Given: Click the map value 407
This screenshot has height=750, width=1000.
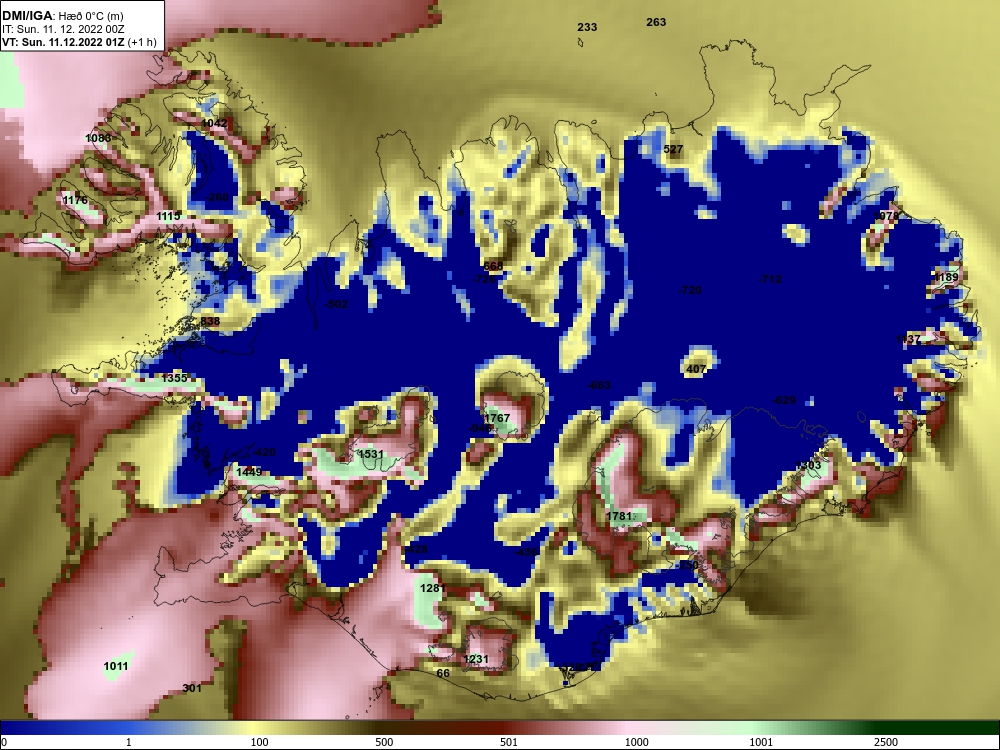Looking at the screenshot, I should pos(696,369).
